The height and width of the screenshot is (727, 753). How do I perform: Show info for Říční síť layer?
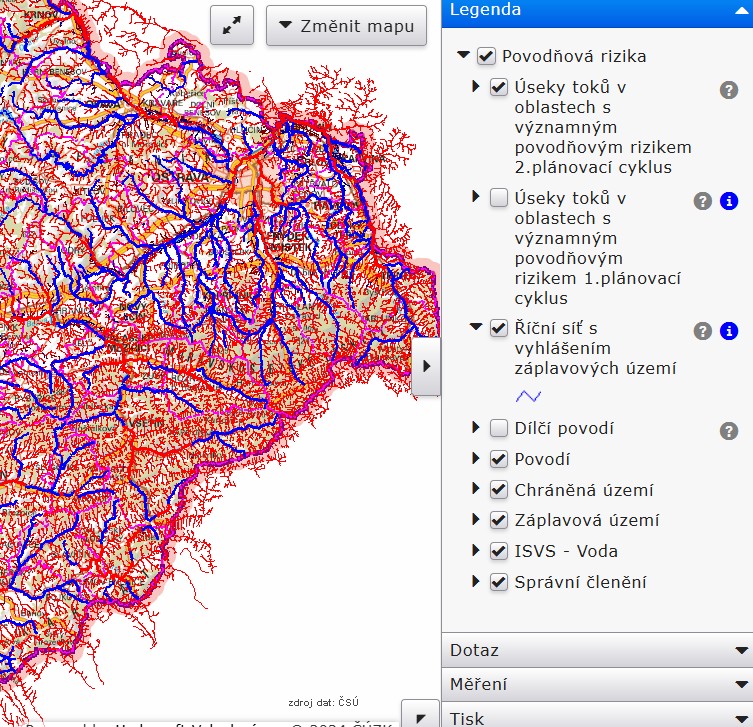(x=729, y=331)
